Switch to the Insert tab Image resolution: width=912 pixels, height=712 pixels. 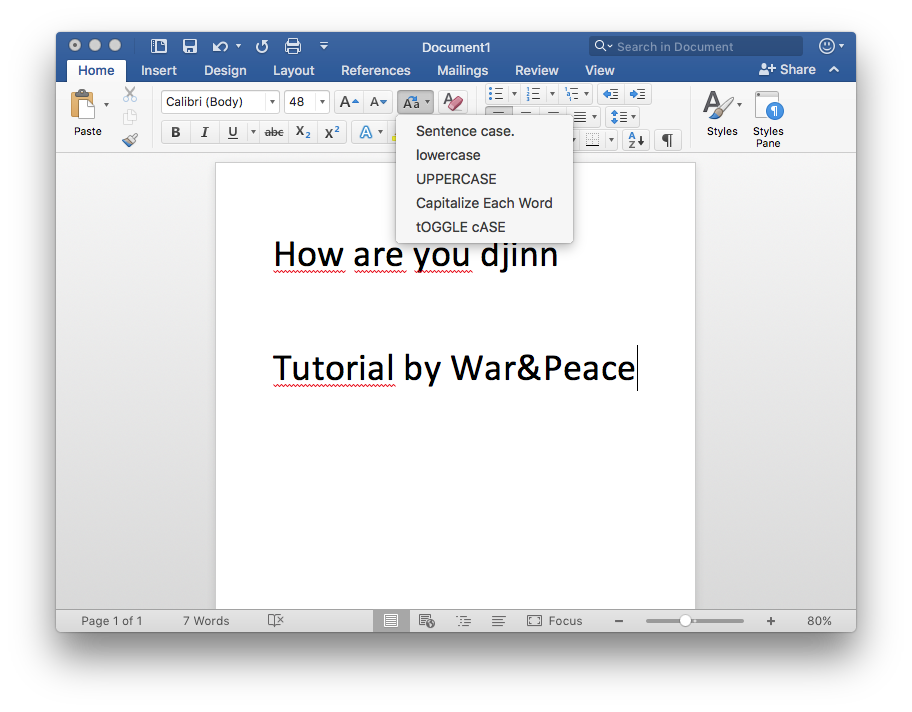159,70
